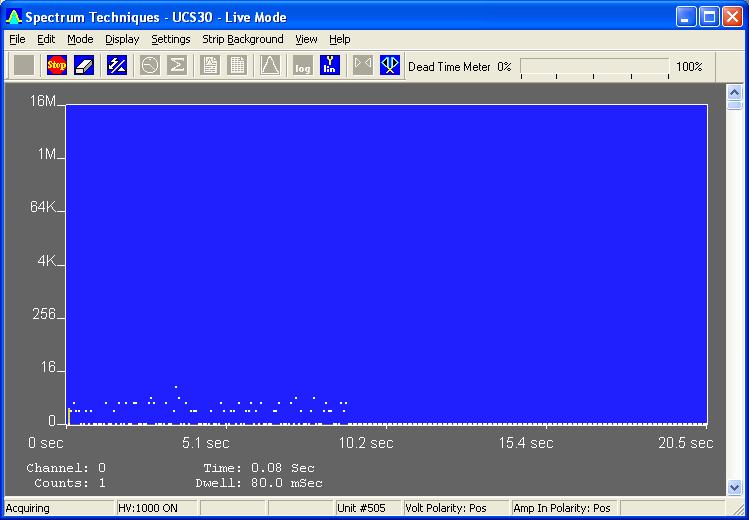
Task: Toggle the Y linear scale button
Action: click(330, 65)
